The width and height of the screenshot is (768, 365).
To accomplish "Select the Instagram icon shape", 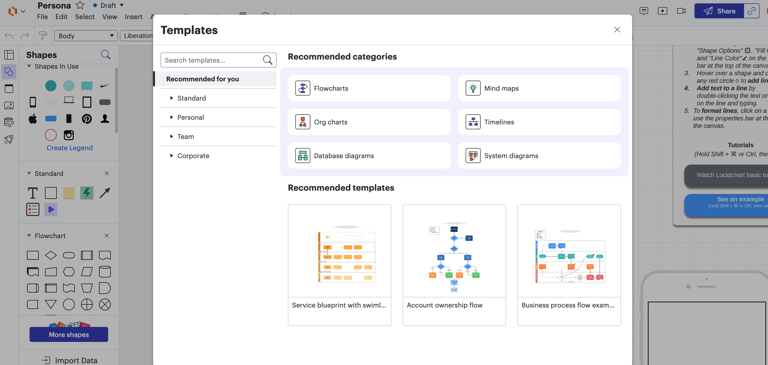I will (x=69, y=135).
